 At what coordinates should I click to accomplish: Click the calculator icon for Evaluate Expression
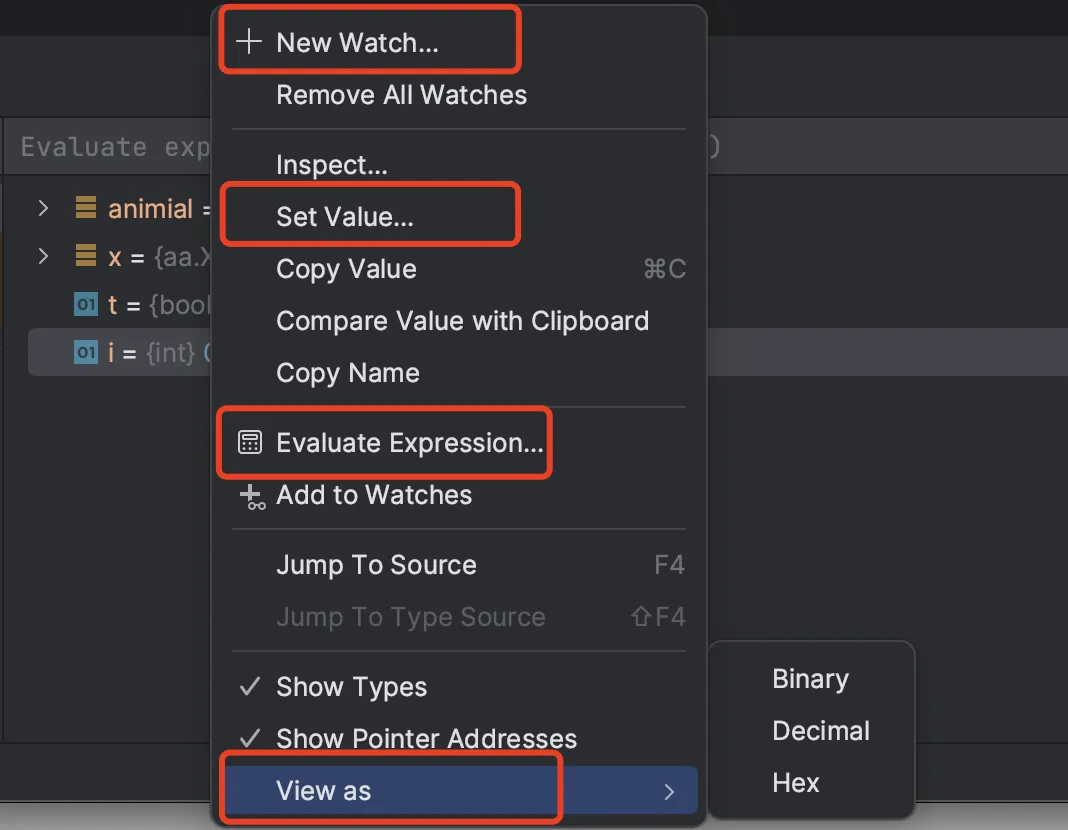point(249,442)
